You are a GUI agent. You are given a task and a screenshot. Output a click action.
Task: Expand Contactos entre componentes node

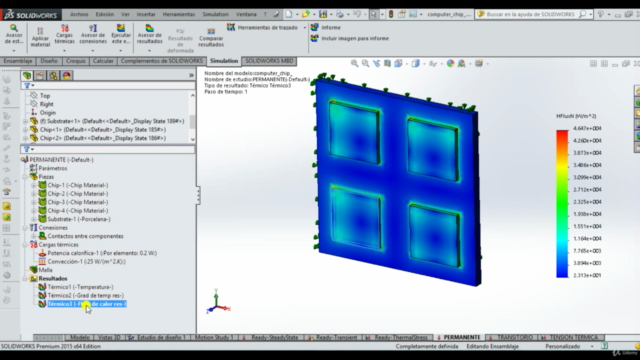pos(34,236)
